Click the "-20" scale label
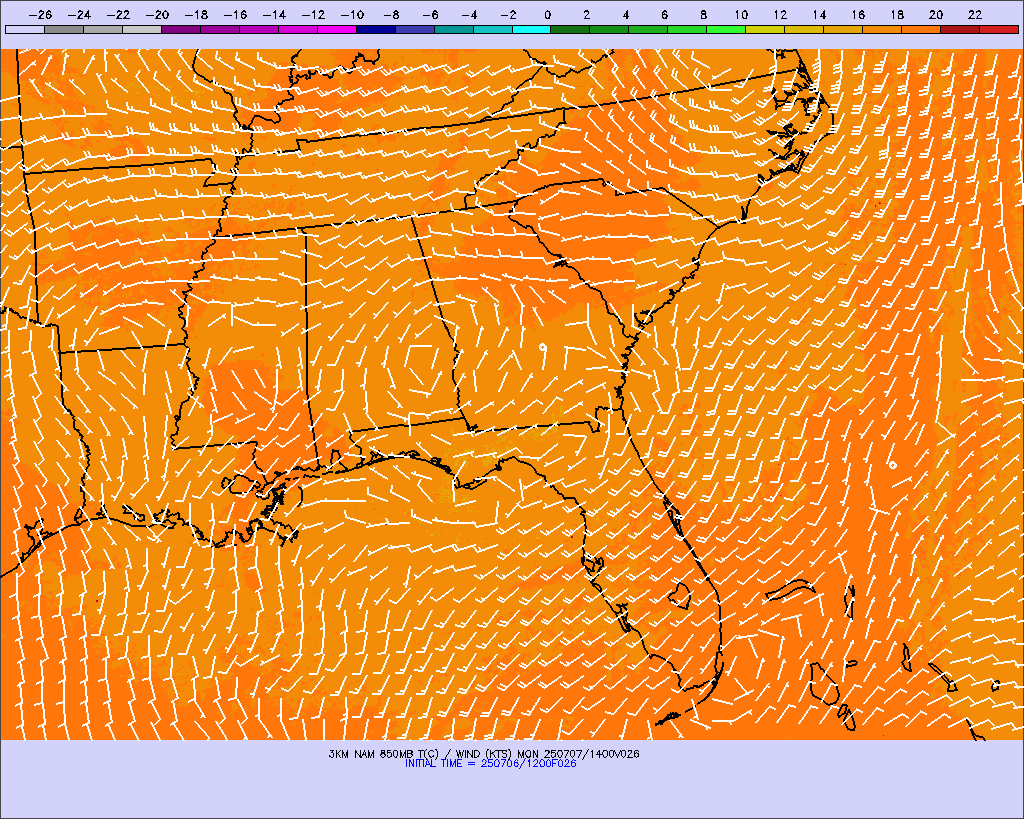Screen dimensions: 1024x819 [157, 14]
